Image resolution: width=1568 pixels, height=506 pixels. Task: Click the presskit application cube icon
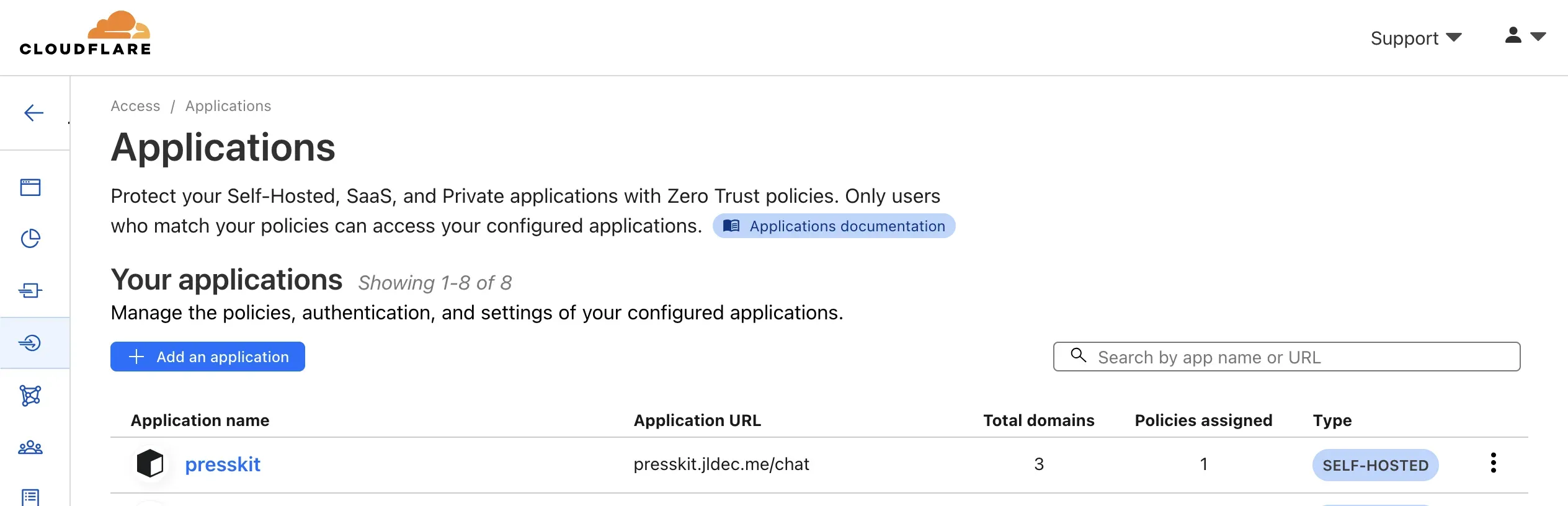(150, 464)
